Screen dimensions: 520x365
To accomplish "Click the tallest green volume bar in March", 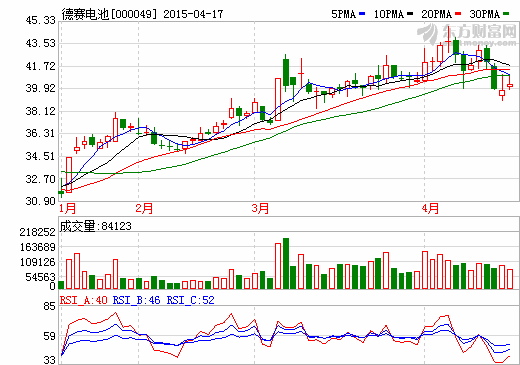I will [286, 263].
